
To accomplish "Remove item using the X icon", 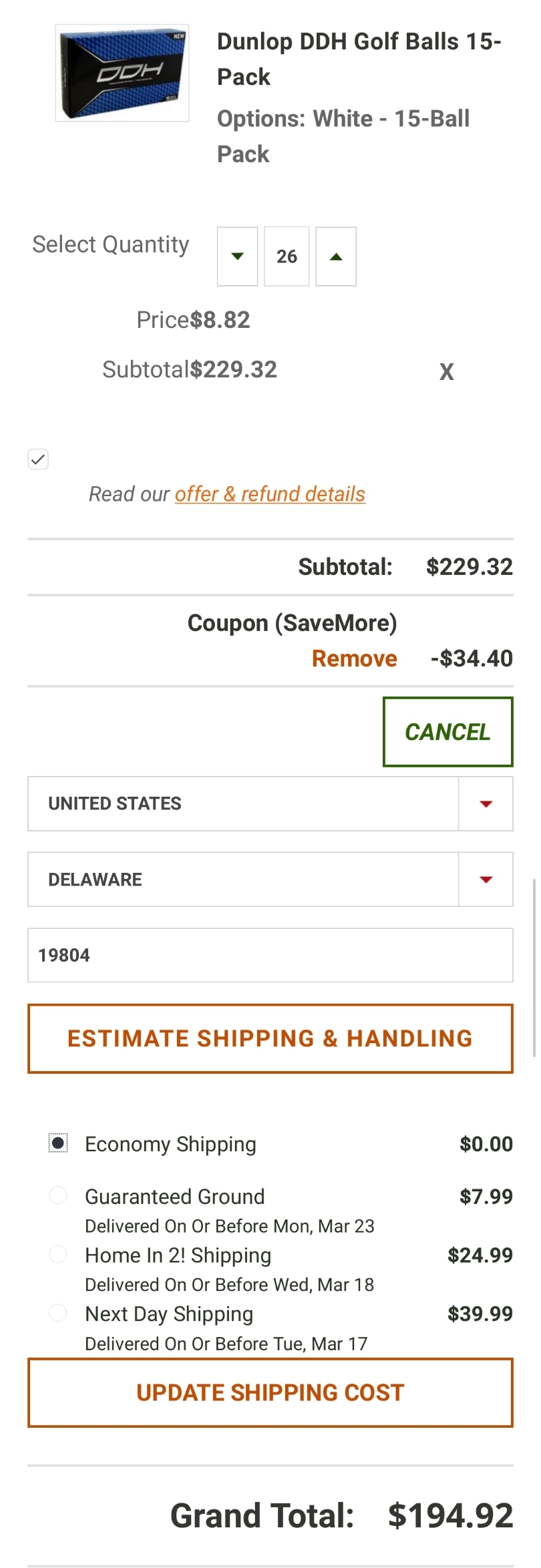I will click(x=446, y=371).
